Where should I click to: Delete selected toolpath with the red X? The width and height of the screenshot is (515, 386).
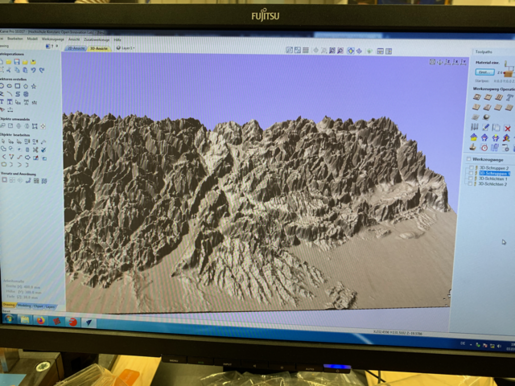[507, 128]
